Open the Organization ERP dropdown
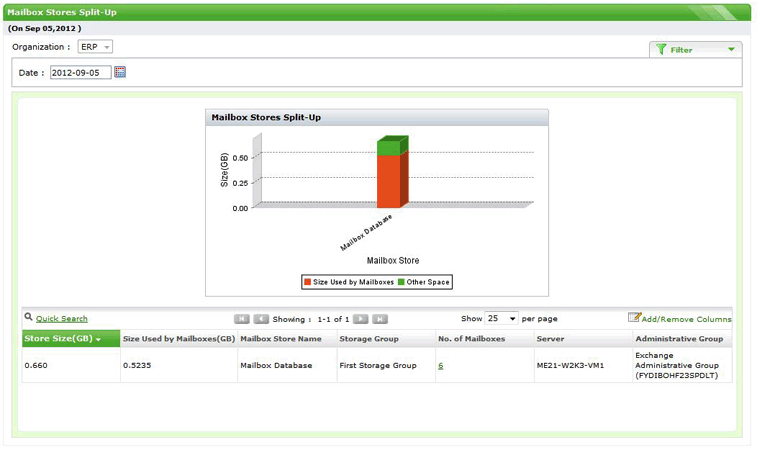Viewport: 757px width, 450px height. tap(95, 47)
